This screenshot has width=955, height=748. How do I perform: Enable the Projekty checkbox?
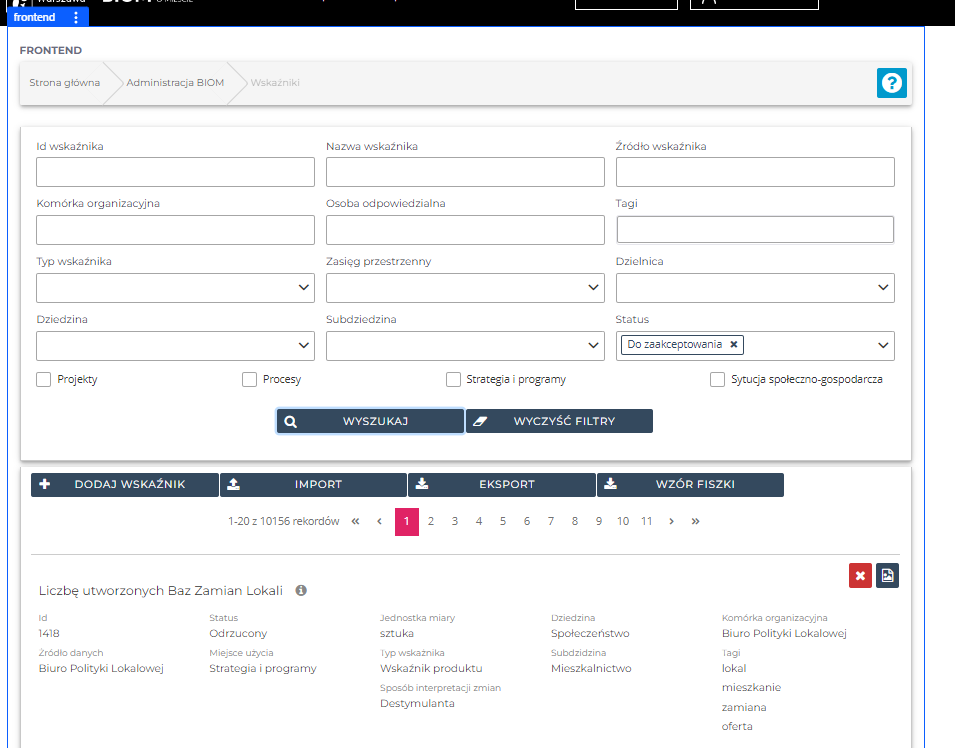tap(44, 380)
